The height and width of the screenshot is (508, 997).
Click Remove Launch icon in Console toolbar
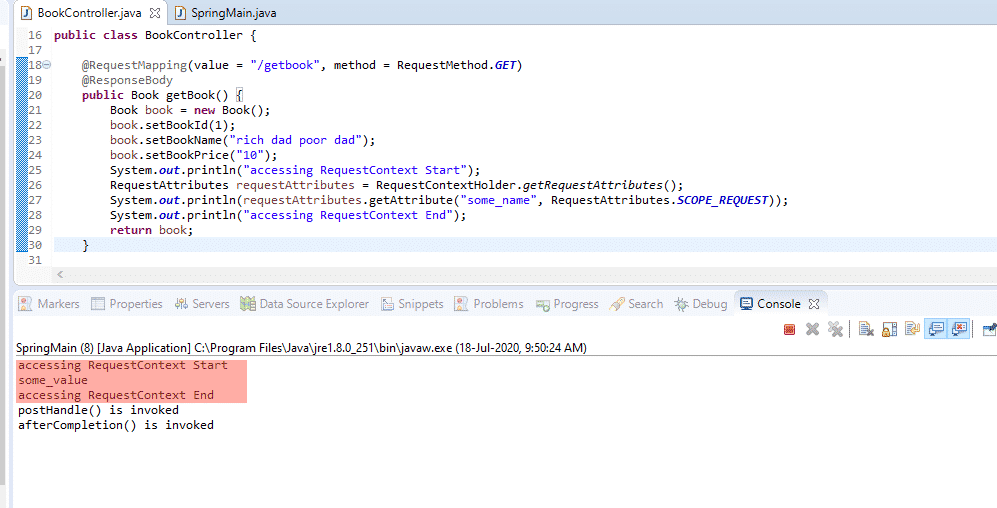812,329
